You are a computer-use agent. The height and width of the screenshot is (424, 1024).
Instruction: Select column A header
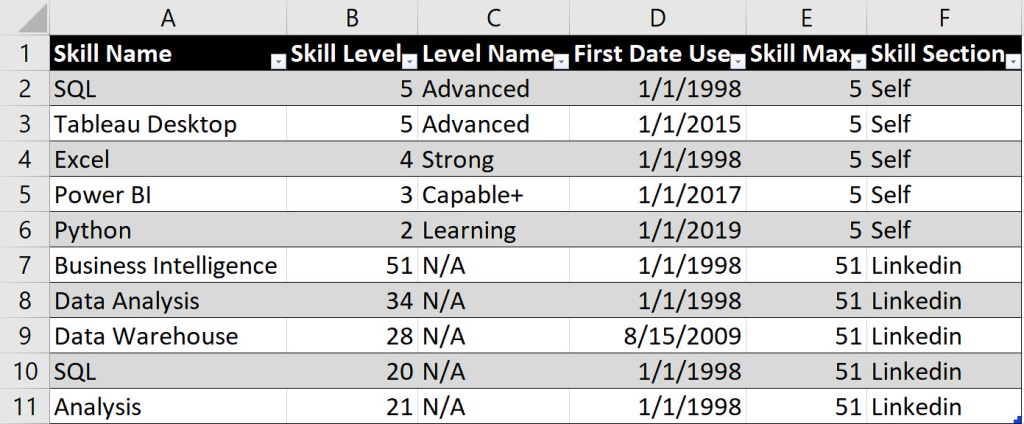(x=167, y=17)
